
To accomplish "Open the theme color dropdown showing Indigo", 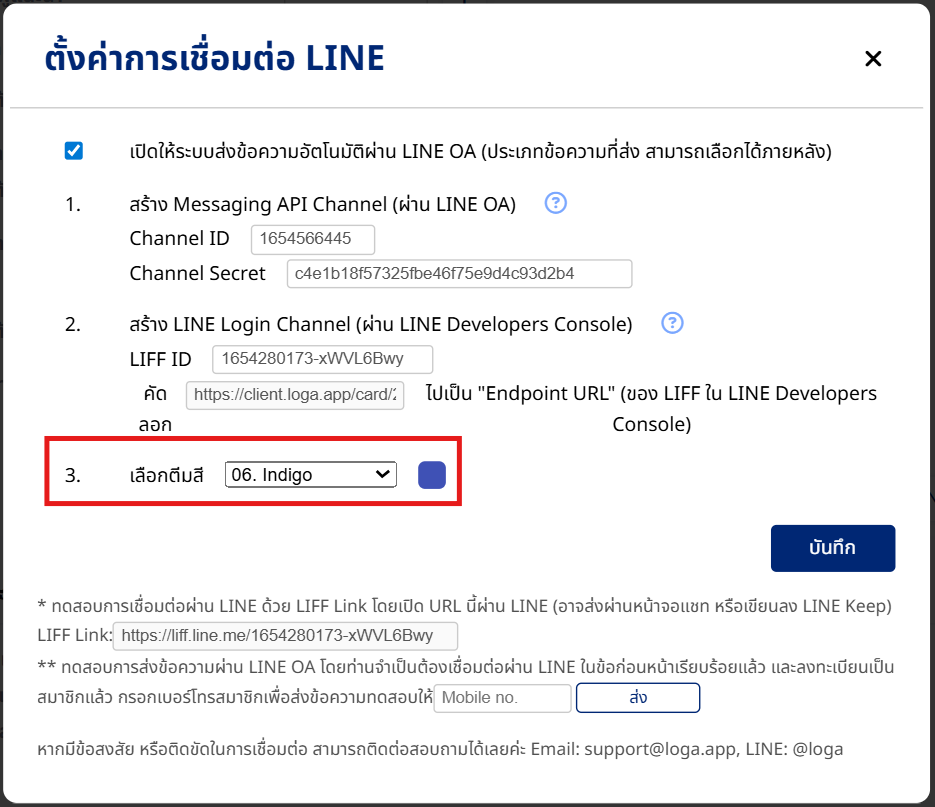I will click(x=311, y=475).
